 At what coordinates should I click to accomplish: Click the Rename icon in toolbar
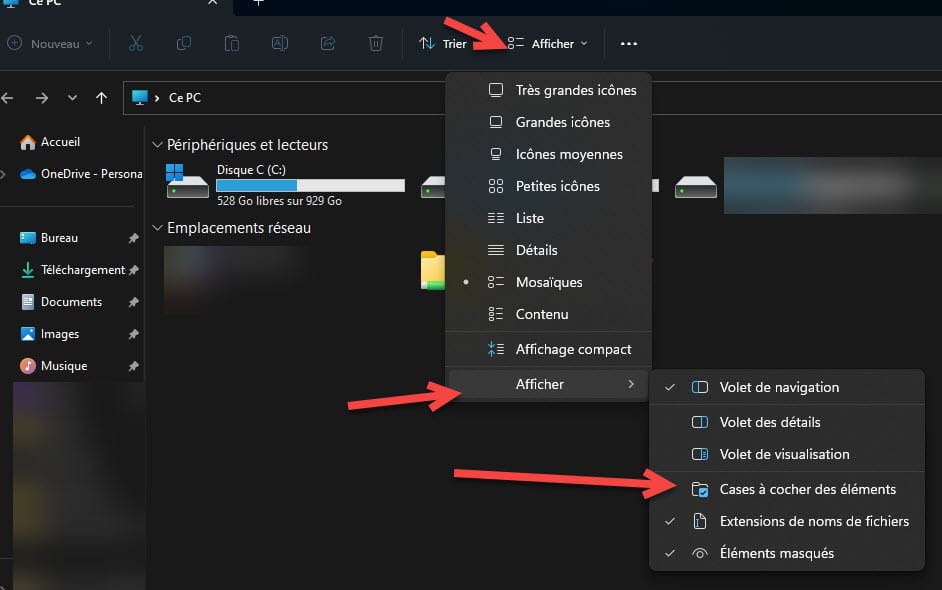(x=280, y=43)
